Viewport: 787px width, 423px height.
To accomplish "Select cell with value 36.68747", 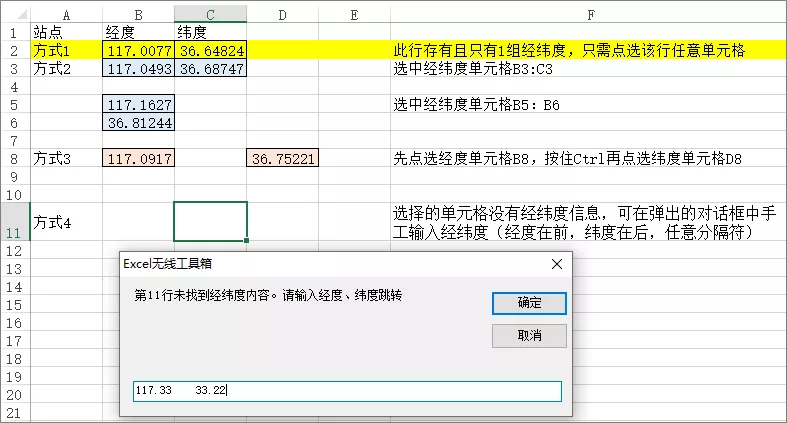I will click(x=210, y=69).
